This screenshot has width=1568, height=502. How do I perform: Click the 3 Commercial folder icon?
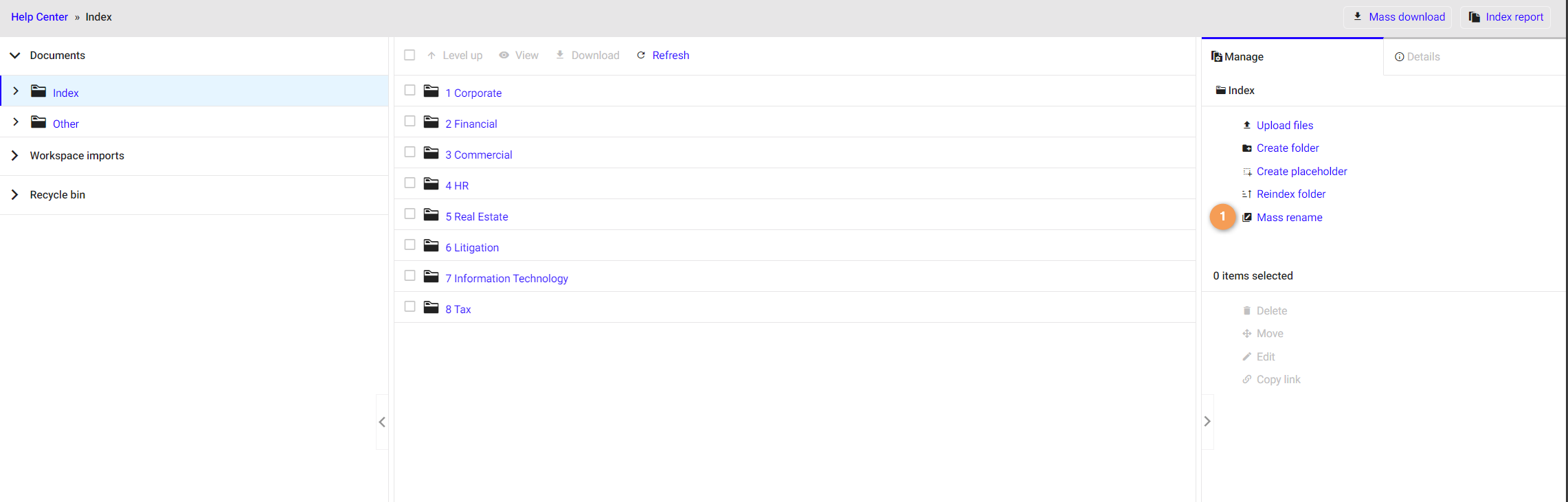431,152
